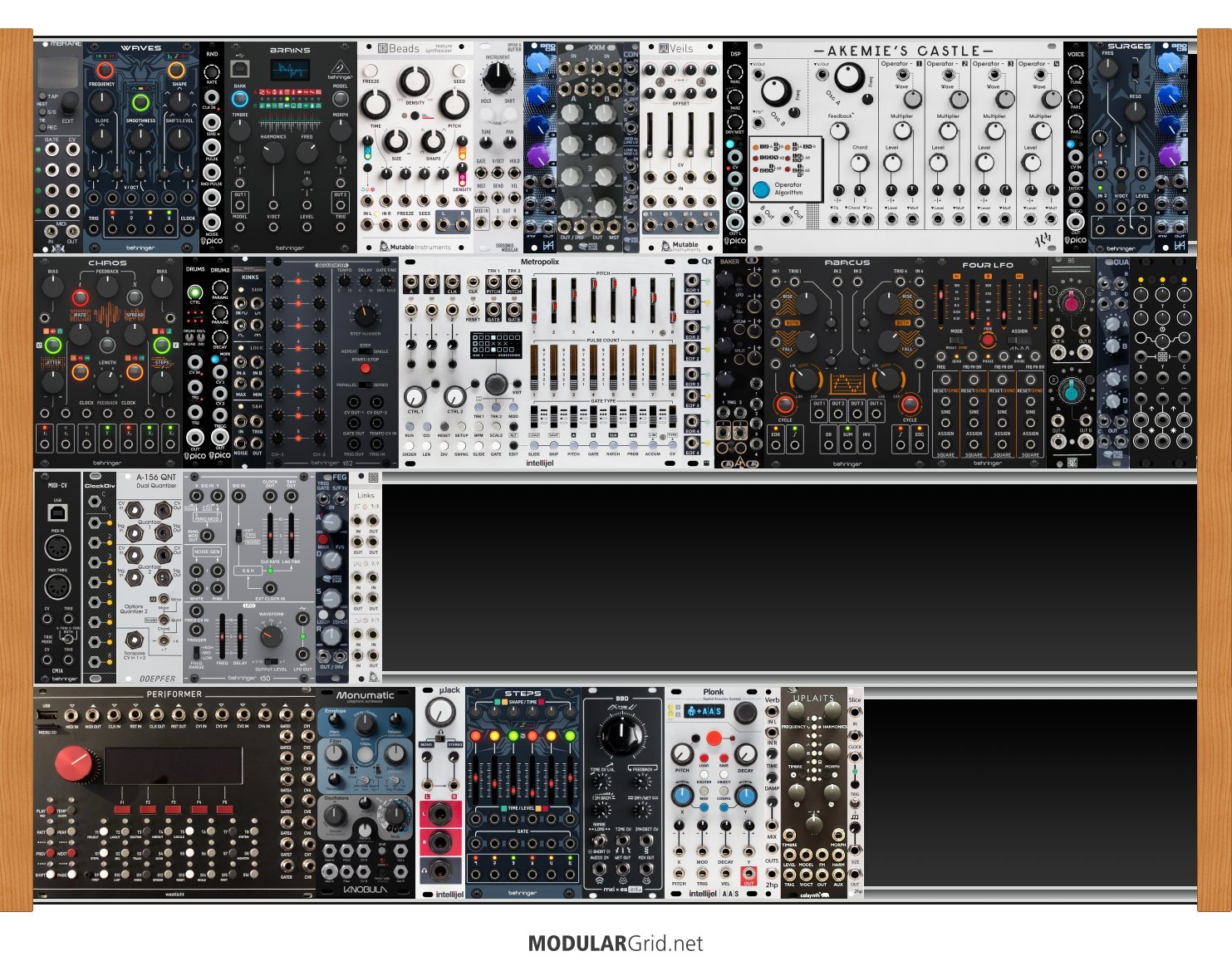Click the Metropolix pitch slider 1

pos(534,302)
